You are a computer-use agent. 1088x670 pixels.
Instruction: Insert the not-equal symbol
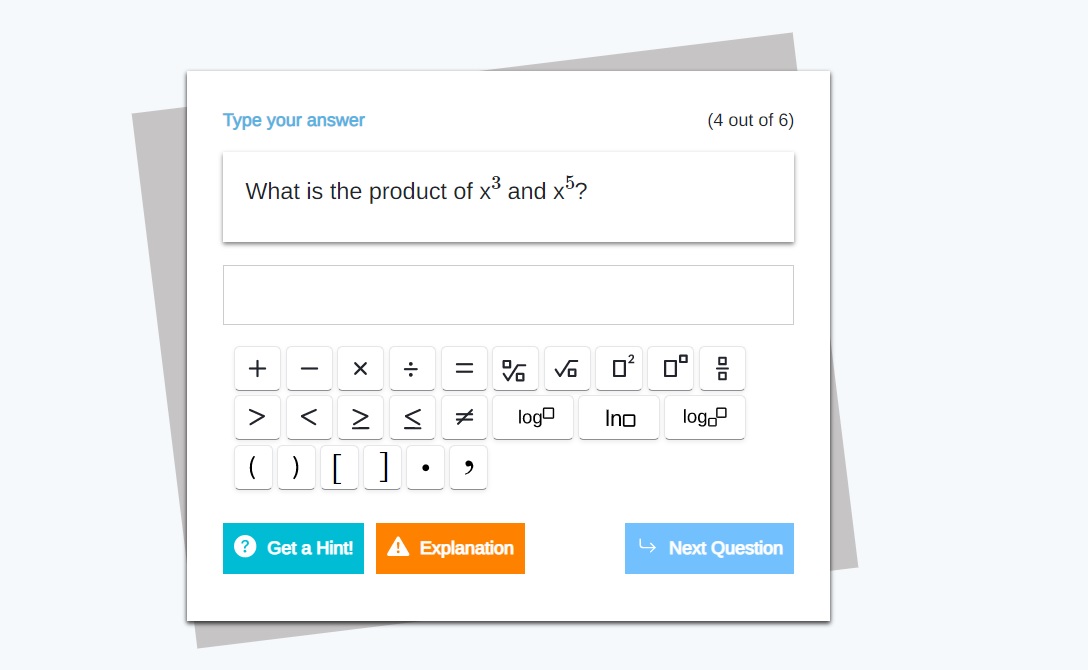(x=464, y=417)
